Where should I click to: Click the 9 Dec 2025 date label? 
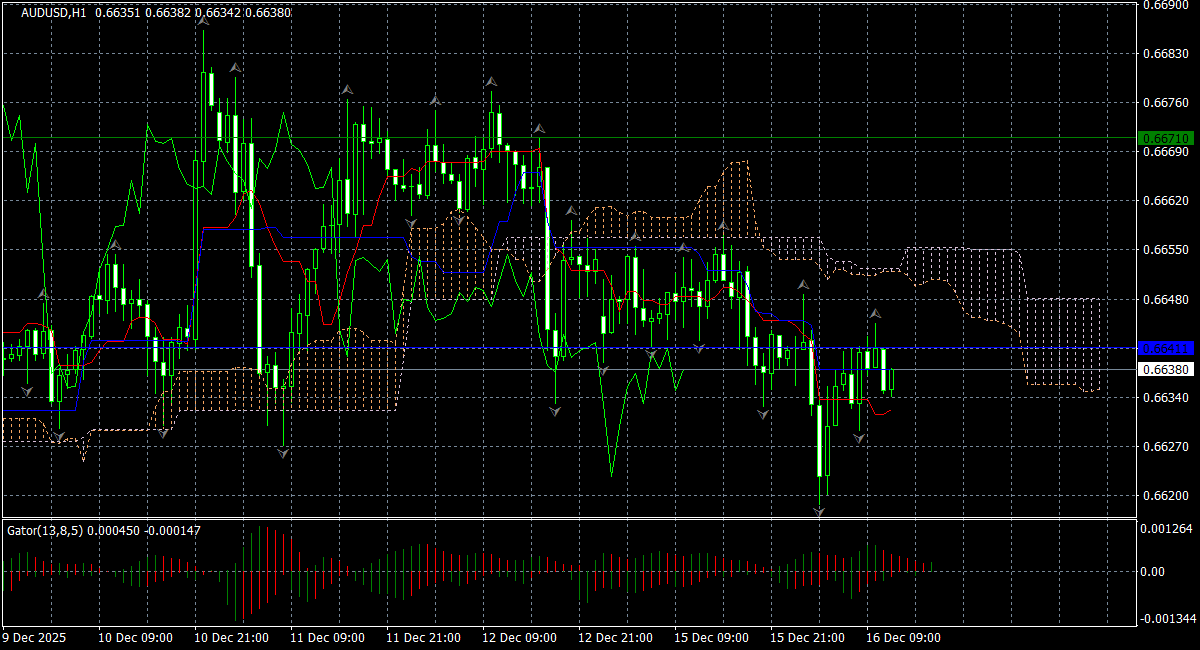point(34,638)
